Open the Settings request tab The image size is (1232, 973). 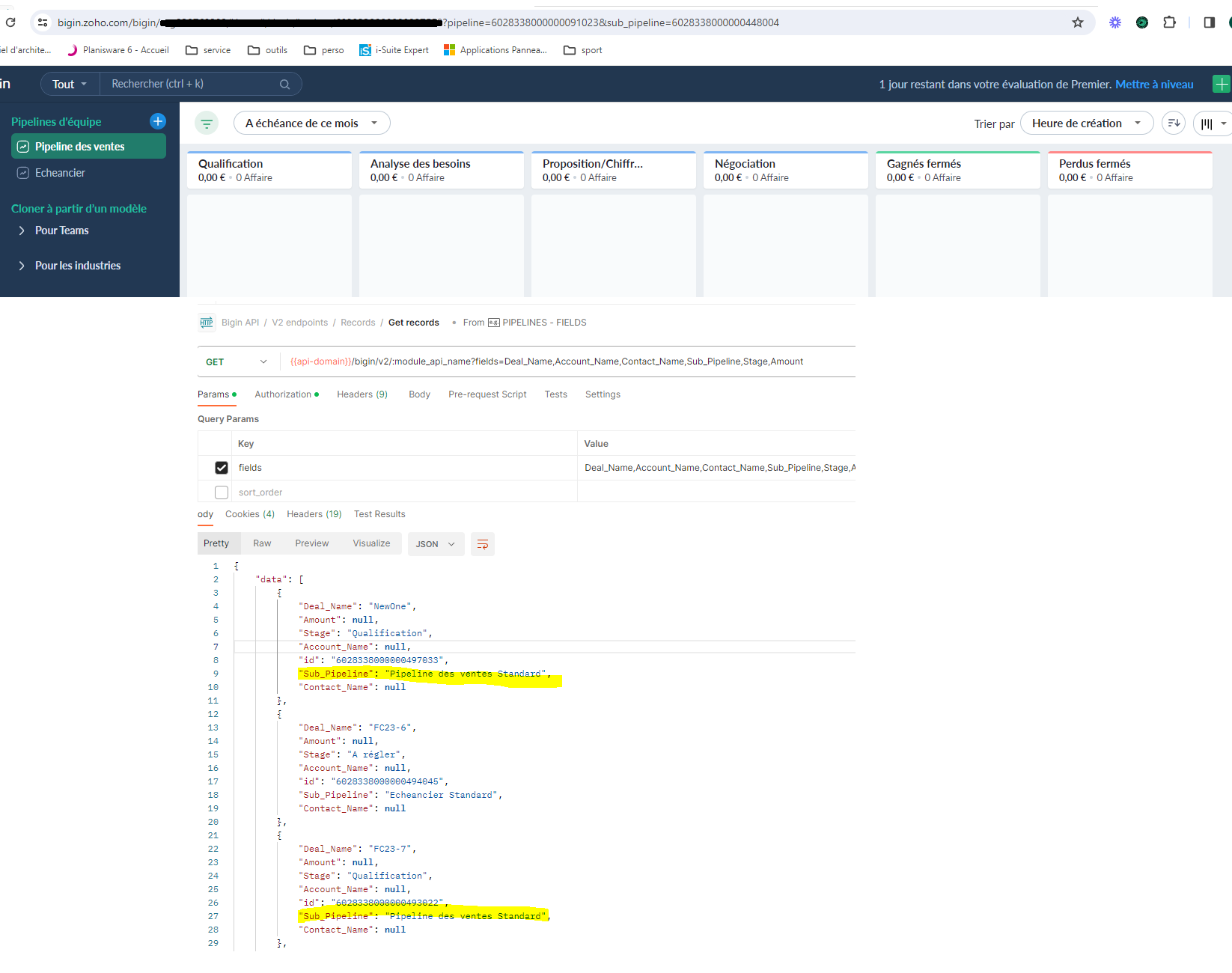tap(603, 394)
